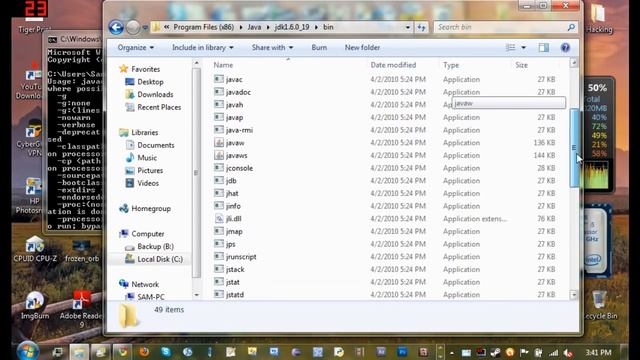Open Documents library in navigation pane
Screen dimensions: 640x360
coord(156,145)
